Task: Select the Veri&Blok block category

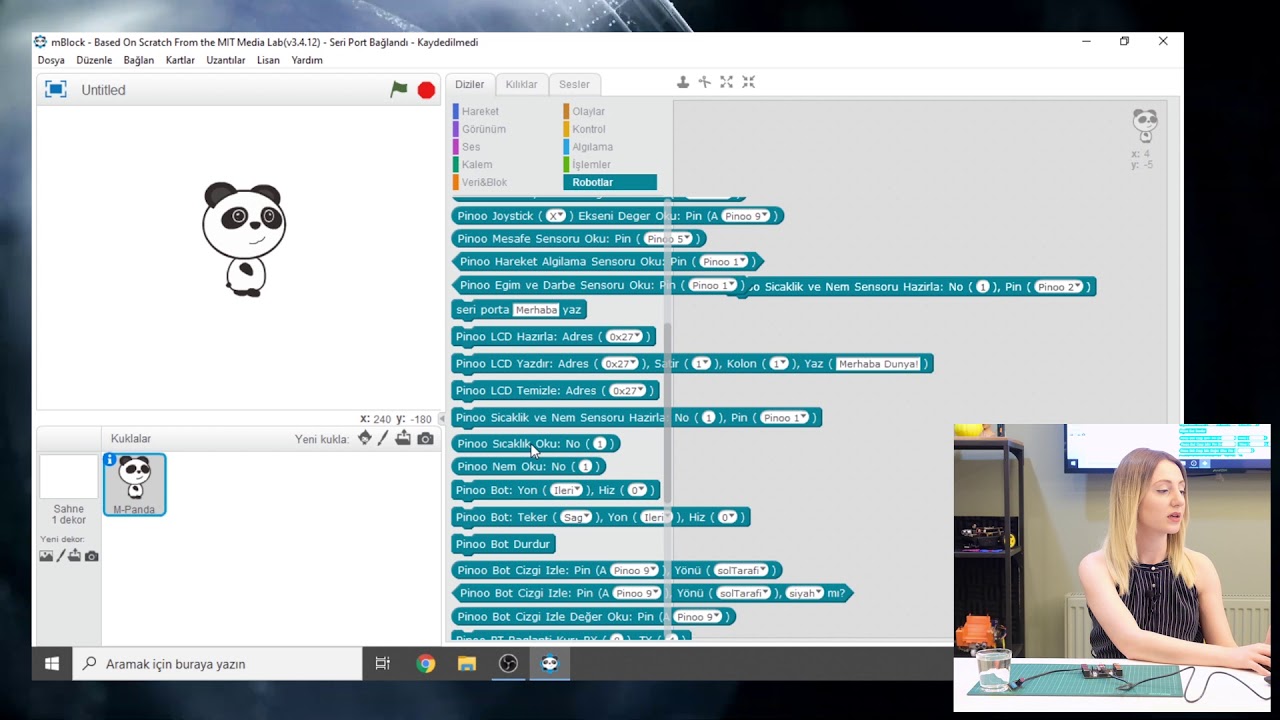Action: coord(484,182)
